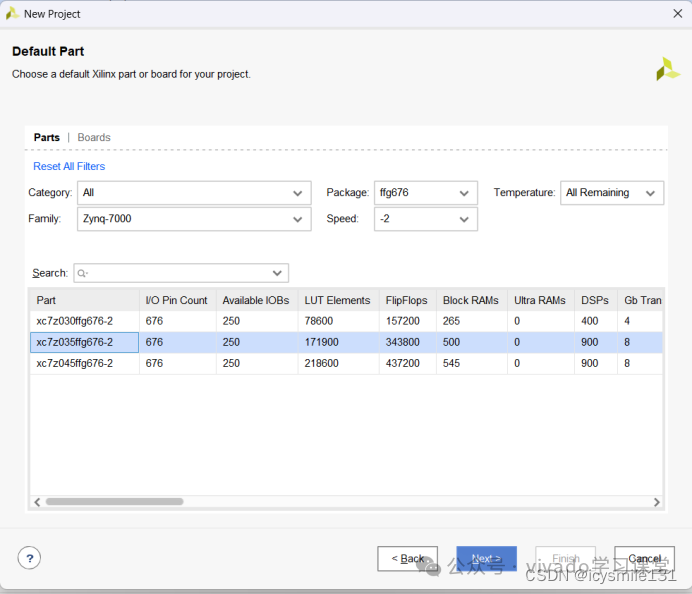
Task: Switch to the Boards tab
Action: [94, 137]
